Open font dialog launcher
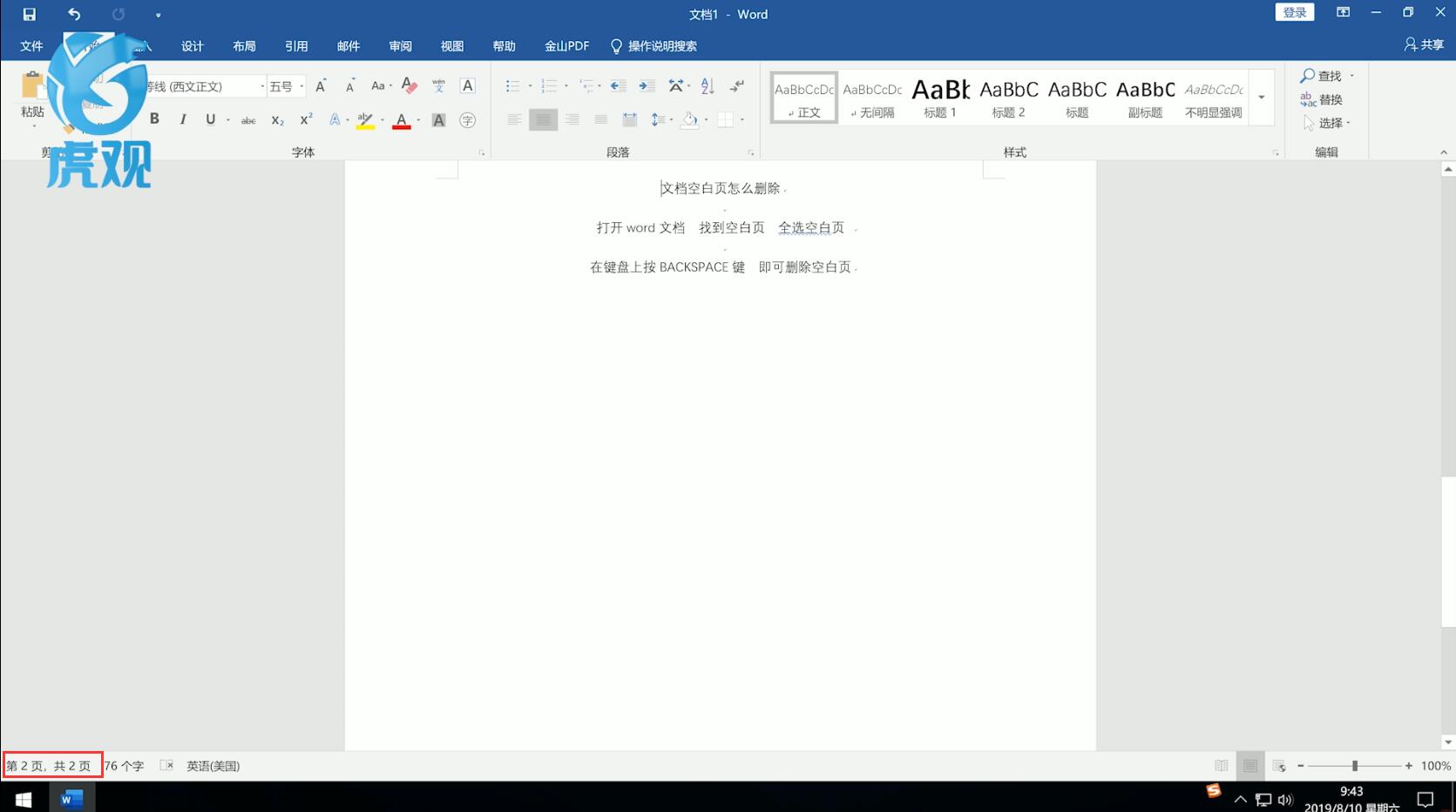This screenshot has width=1456, height=812. (x=482, y=152)
